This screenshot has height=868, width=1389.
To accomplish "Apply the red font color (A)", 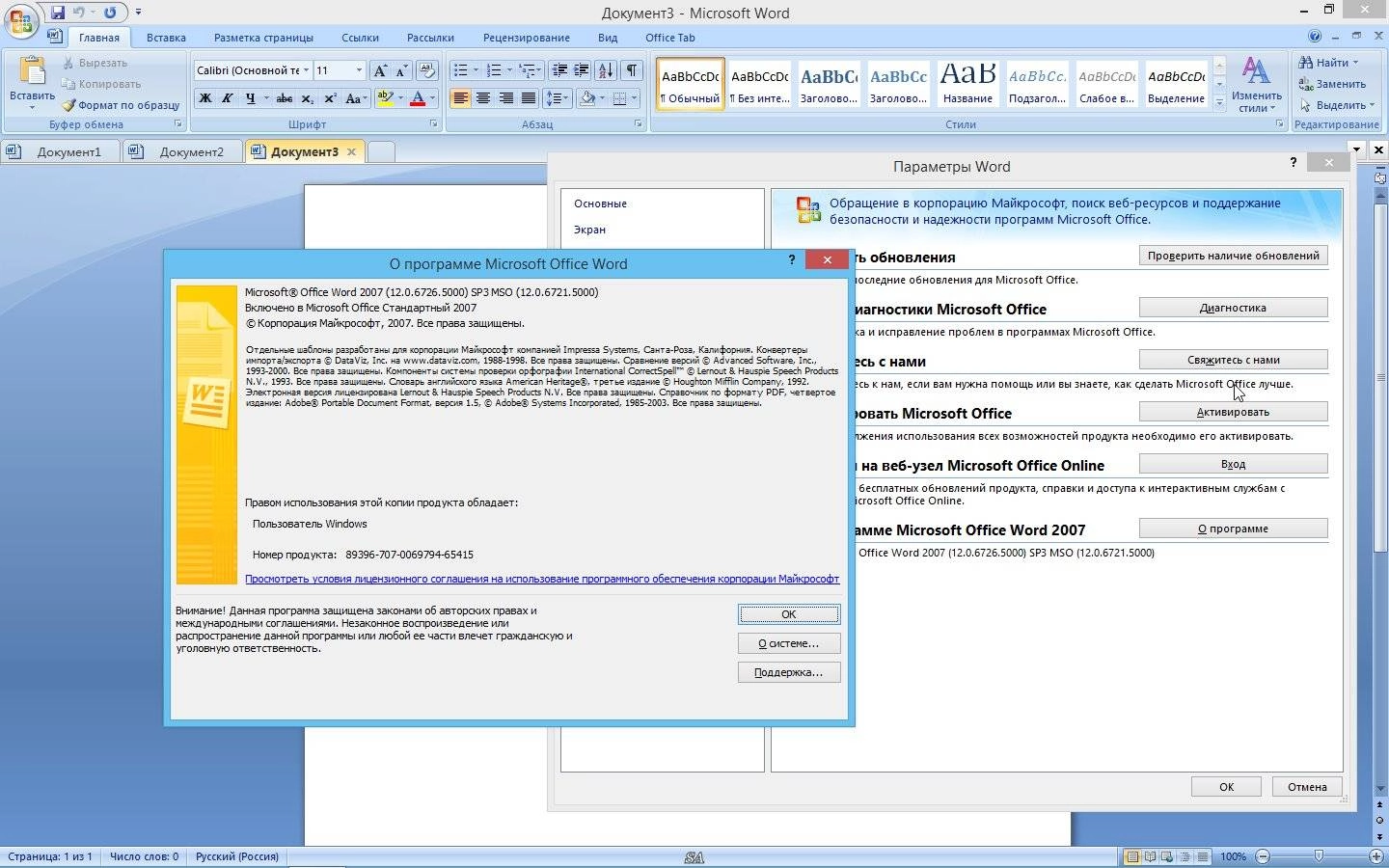I will 418,98.
